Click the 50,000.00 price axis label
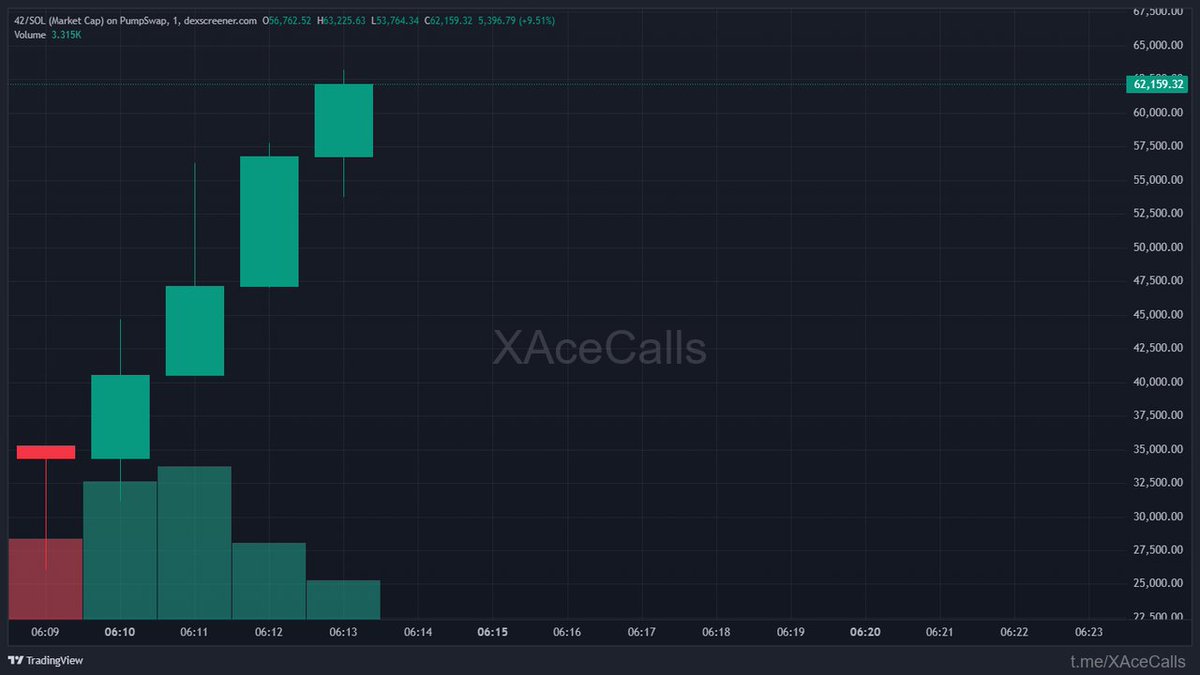The width and height of the screenshot is (1200, 675). pyautogui.click(x=1158, y=247)
